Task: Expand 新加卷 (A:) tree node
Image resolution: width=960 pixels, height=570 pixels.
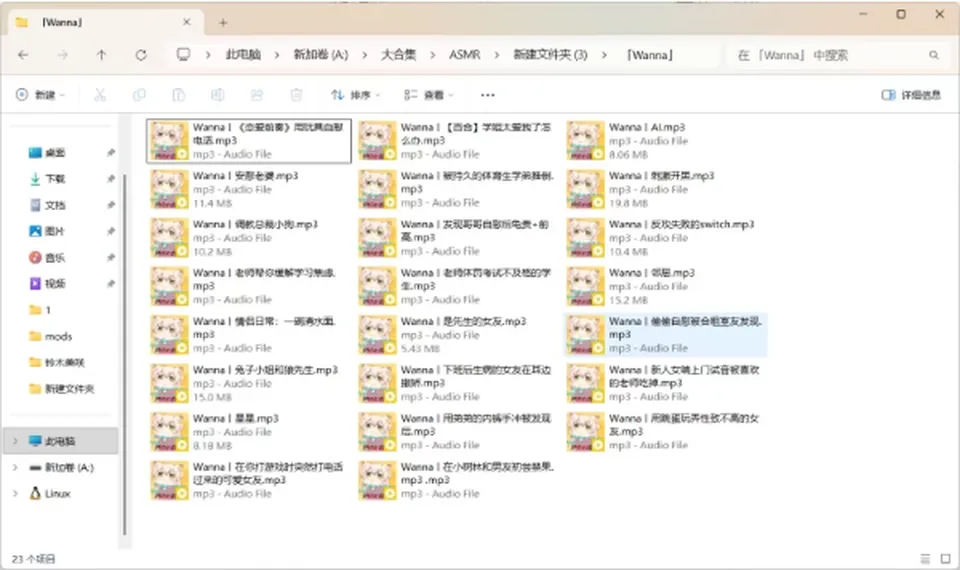Action: click(15, 467)
